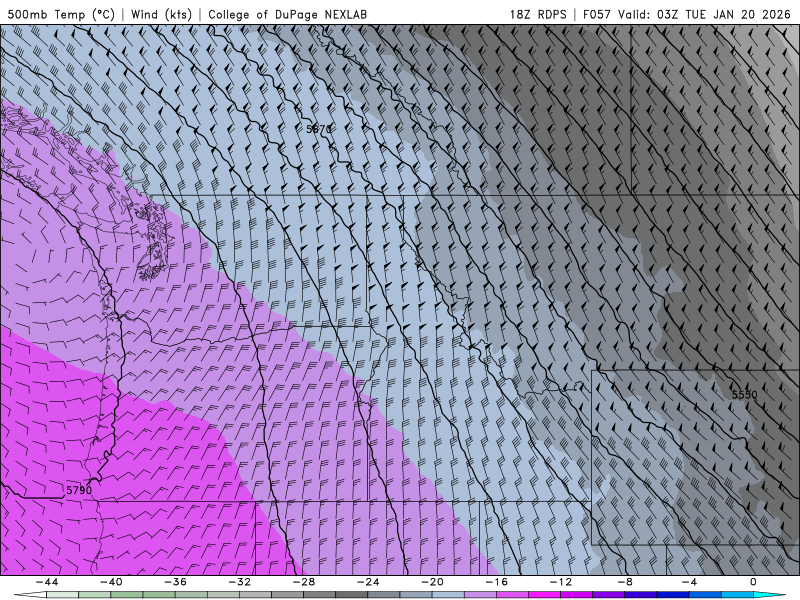800x600 pixels.
Task: Click the -4 colorbar tick label
Action: (x=690, y=582)
